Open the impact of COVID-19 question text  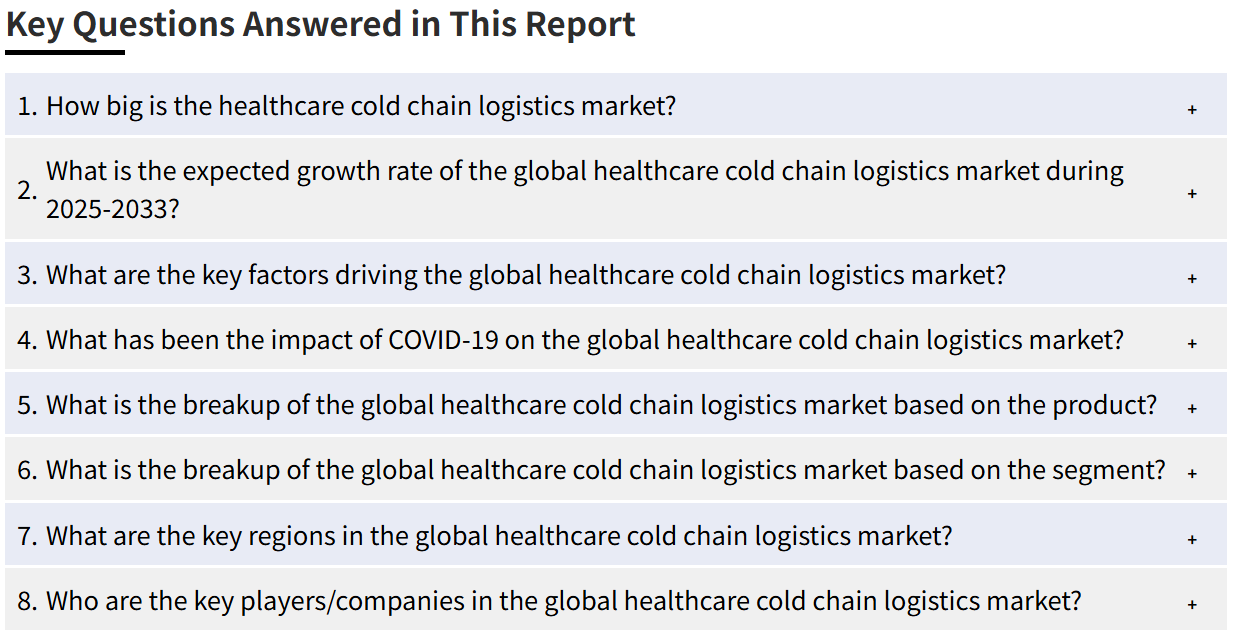tap(585, 339)
